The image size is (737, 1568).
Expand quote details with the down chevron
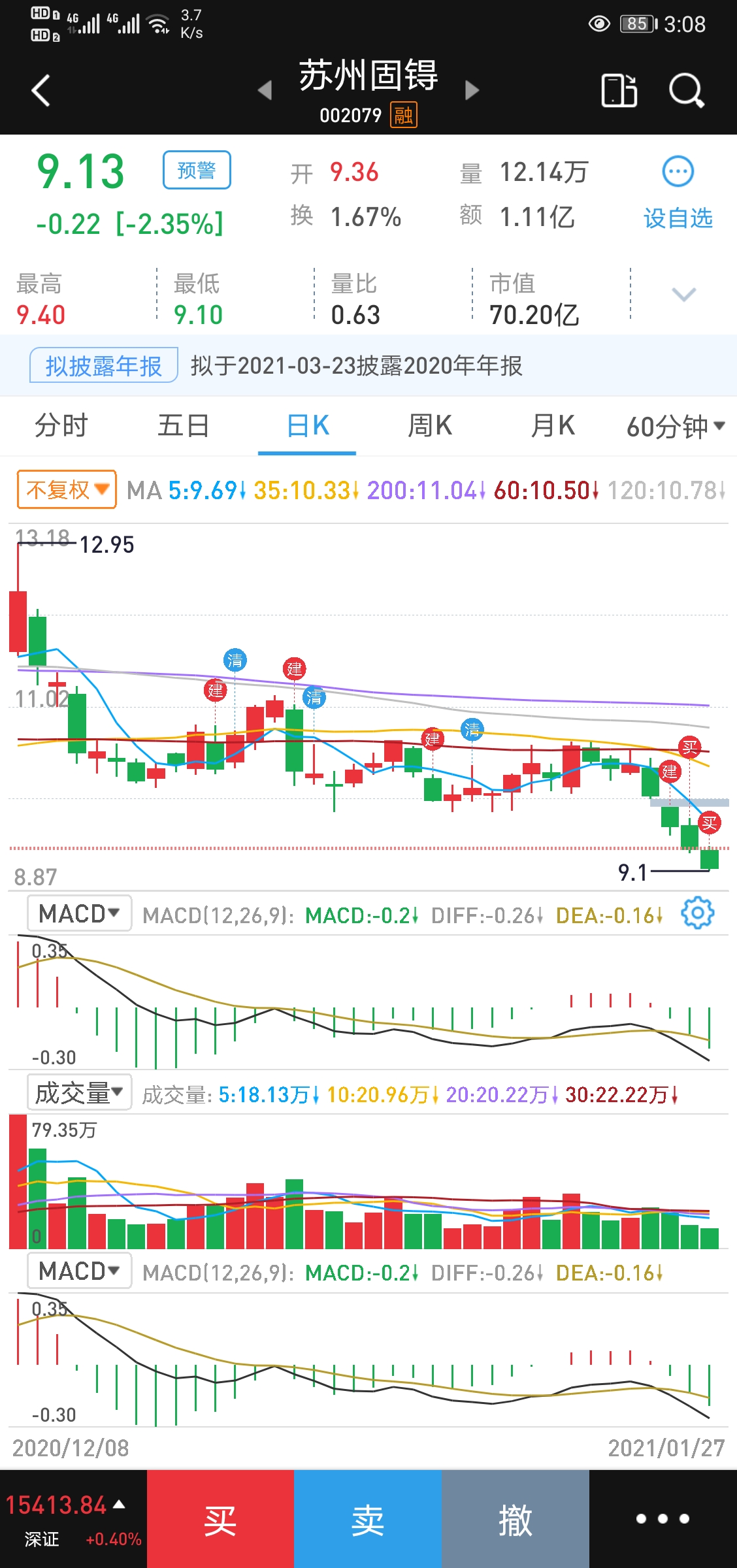(x=683, y=295)
